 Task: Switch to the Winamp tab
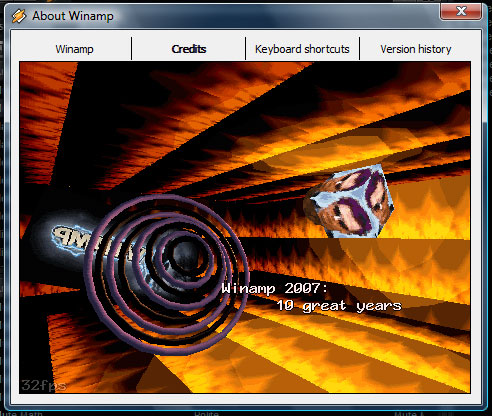click(x=74, y=49)
